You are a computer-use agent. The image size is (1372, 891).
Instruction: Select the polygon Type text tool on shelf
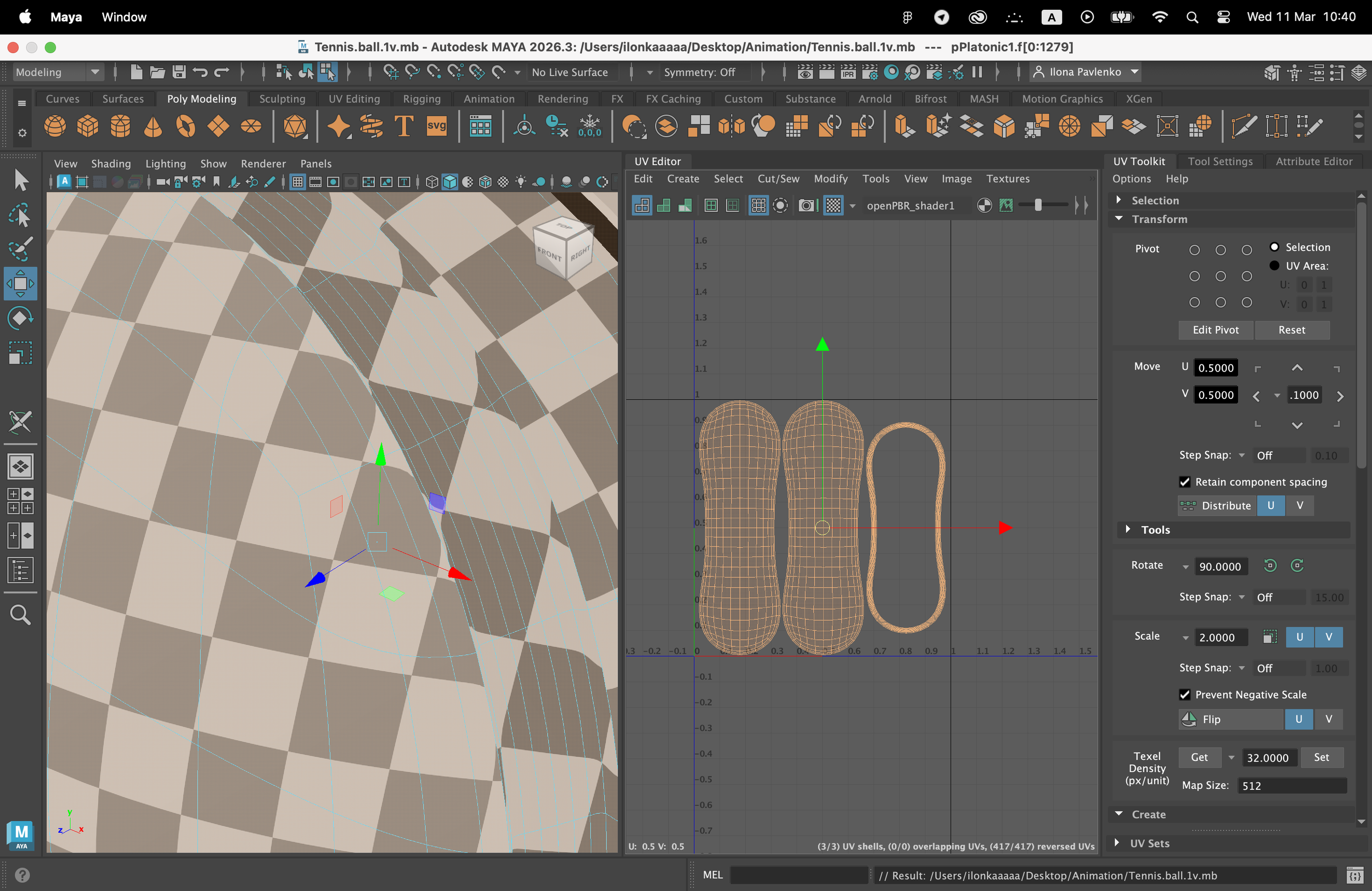(x=403, y=126)
